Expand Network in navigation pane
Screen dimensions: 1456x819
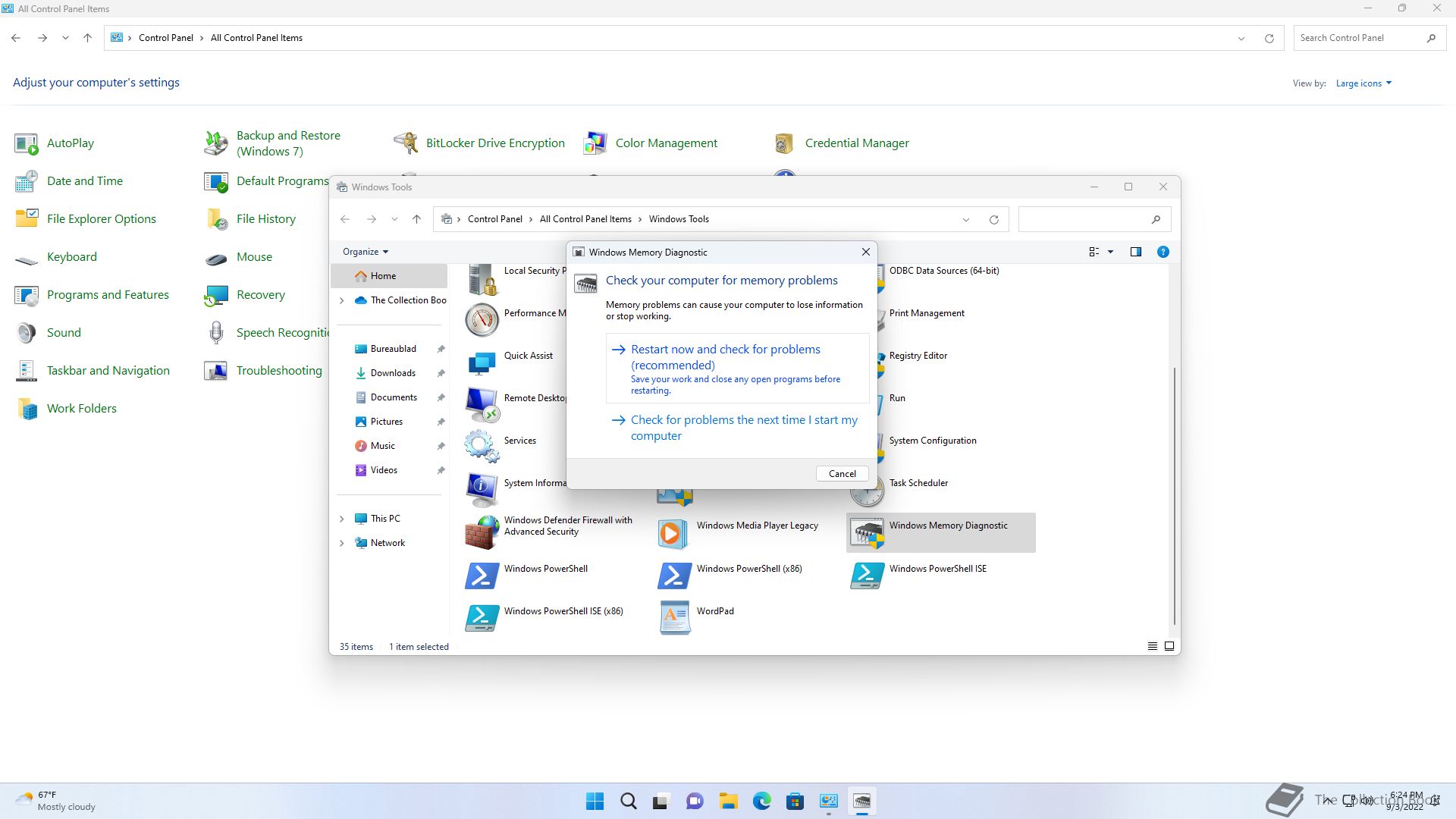click(x=341, y=543)
